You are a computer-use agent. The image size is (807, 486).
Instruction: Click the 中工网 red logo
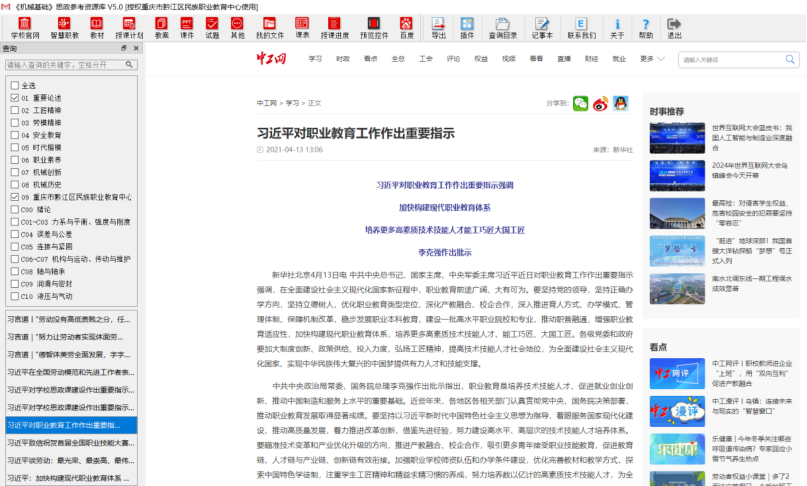[271, 58]
